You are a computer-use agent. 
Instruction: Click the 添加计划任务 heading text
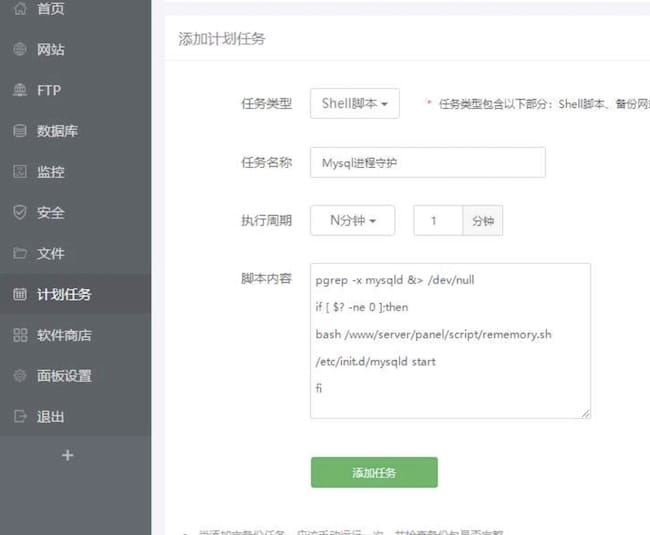click(x=222, y=39)
